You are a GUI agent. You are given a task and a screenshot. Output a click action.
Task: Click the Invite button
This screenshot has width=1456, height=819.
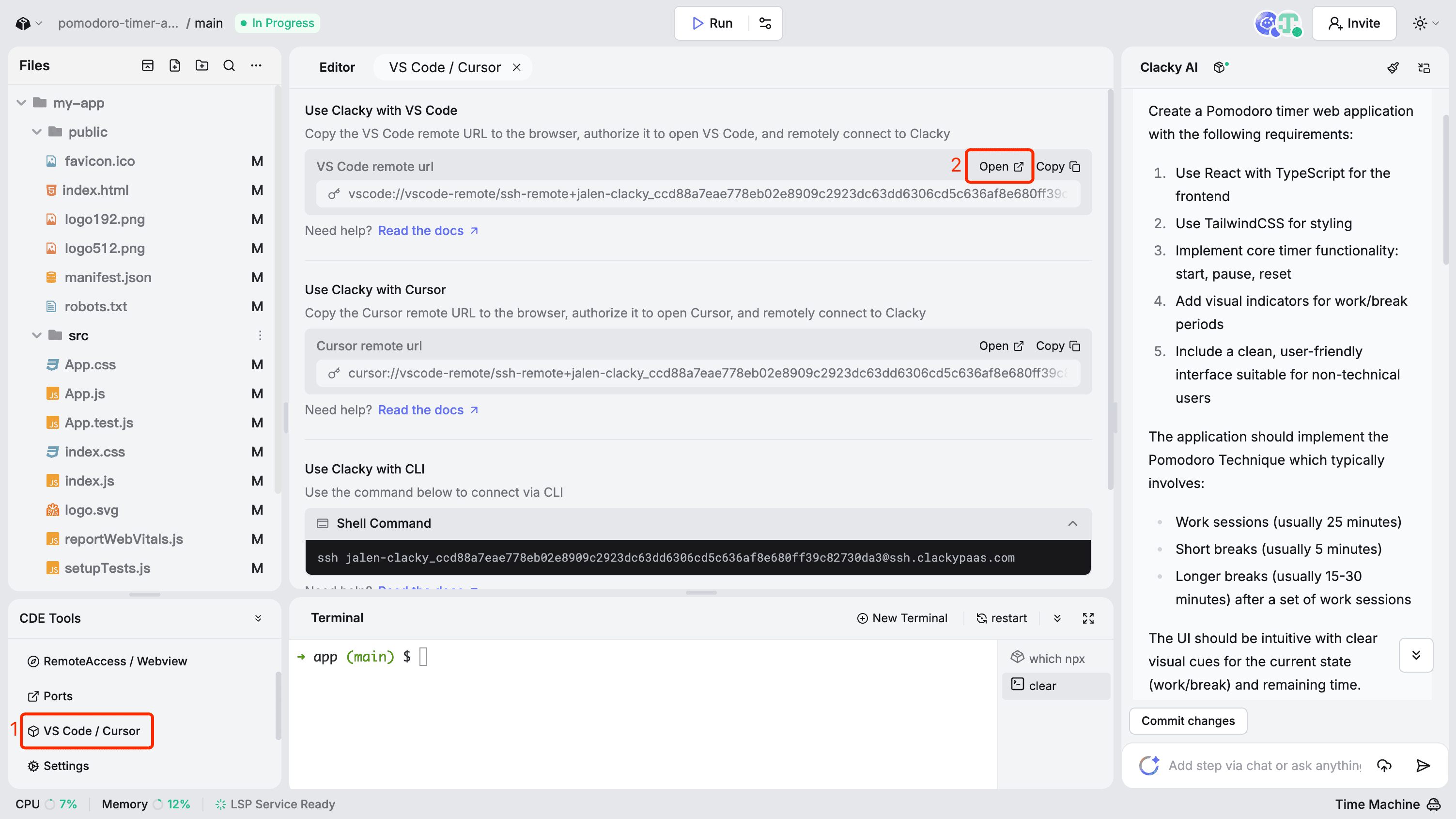point(1354,23)
